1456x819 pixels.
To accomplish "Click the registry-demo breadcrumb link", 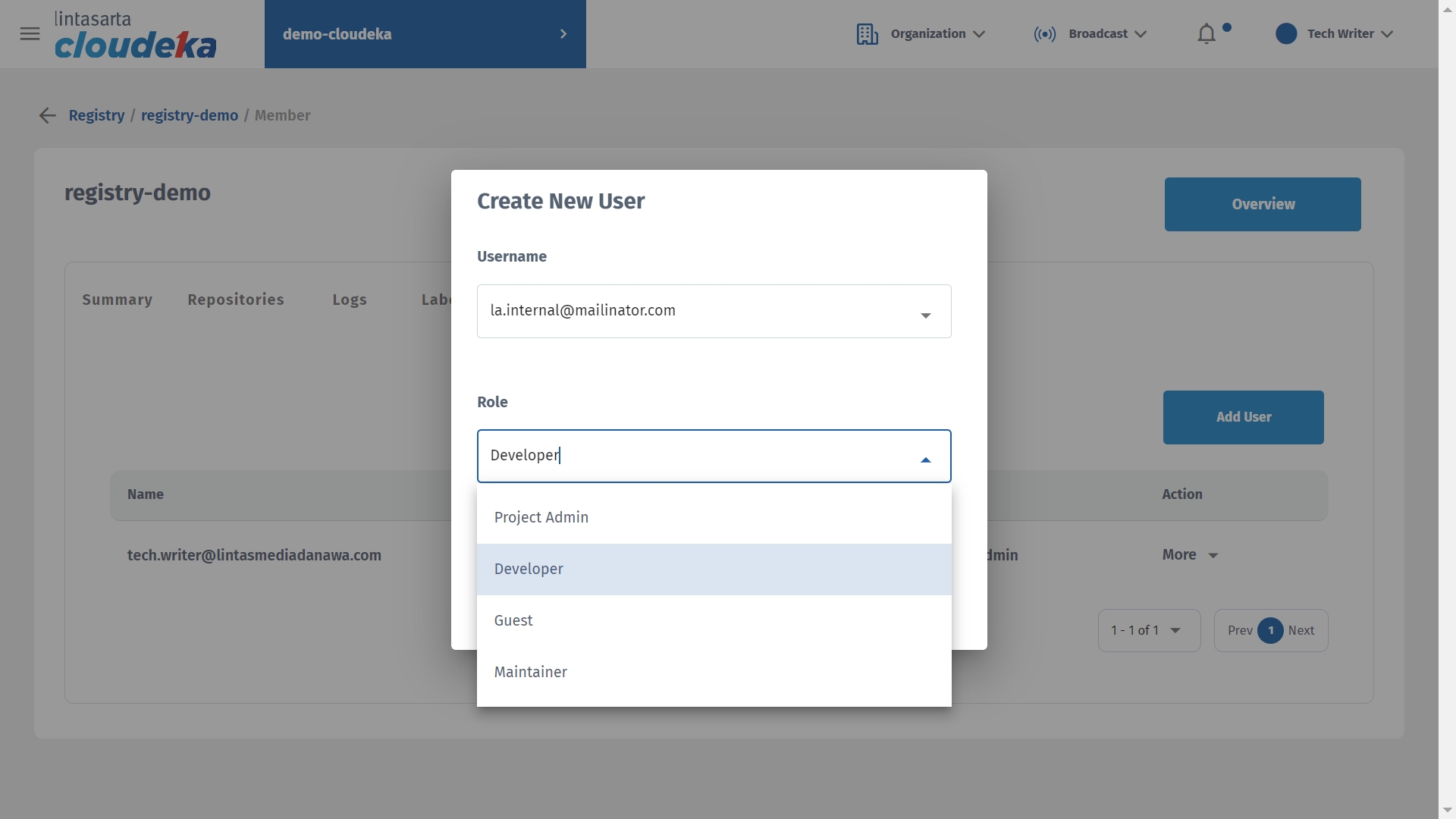I will [x=190, y=115].
